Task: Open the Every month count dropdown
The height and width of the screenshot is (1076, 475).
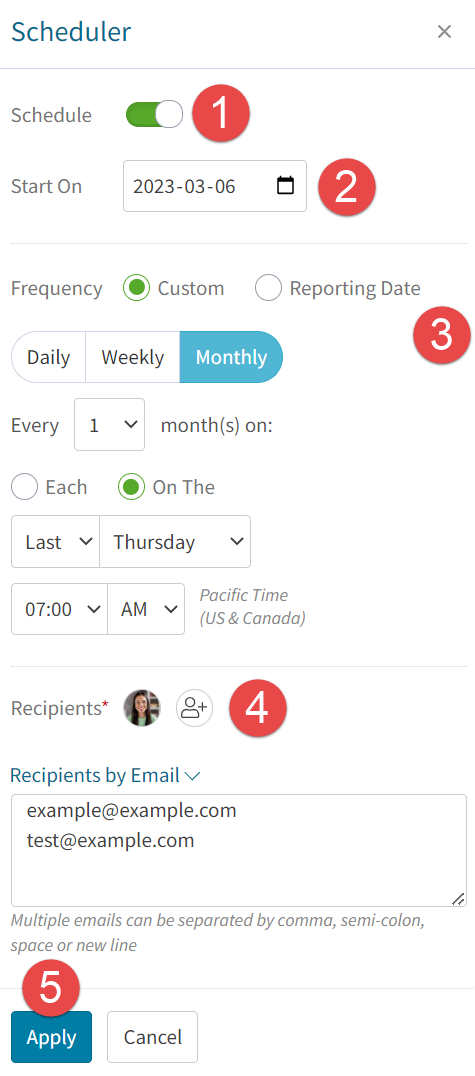Action: (110, 425)
